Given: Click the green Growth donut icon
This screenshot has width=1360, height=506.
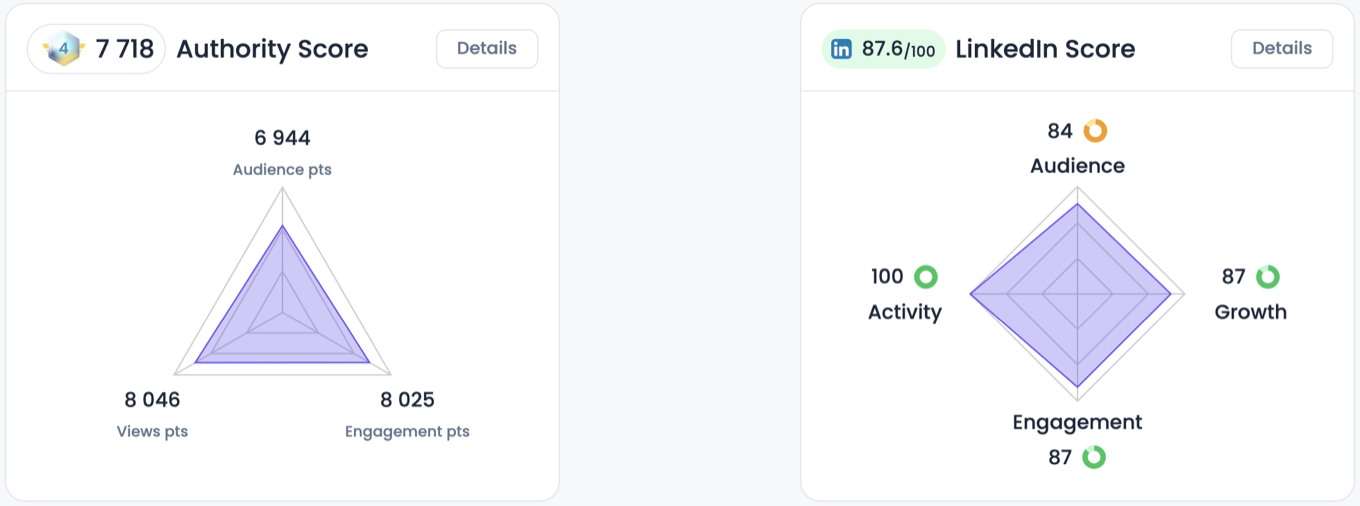Looking at the screenshot, I should [1268, 277].
